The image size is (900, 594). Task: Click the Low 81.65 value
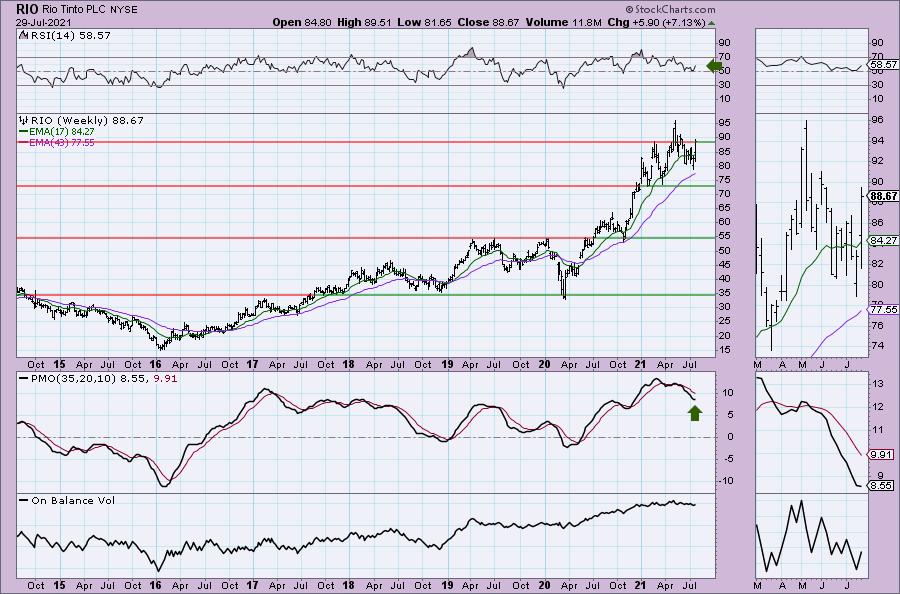tap(424, 22)
